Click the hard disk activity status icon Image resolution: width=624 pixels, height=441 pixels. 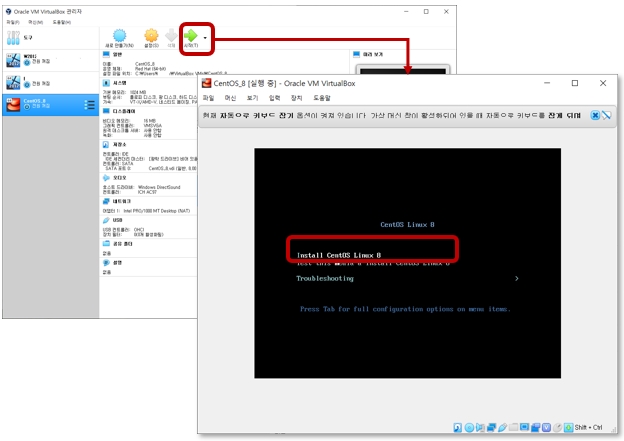[458, 427]
